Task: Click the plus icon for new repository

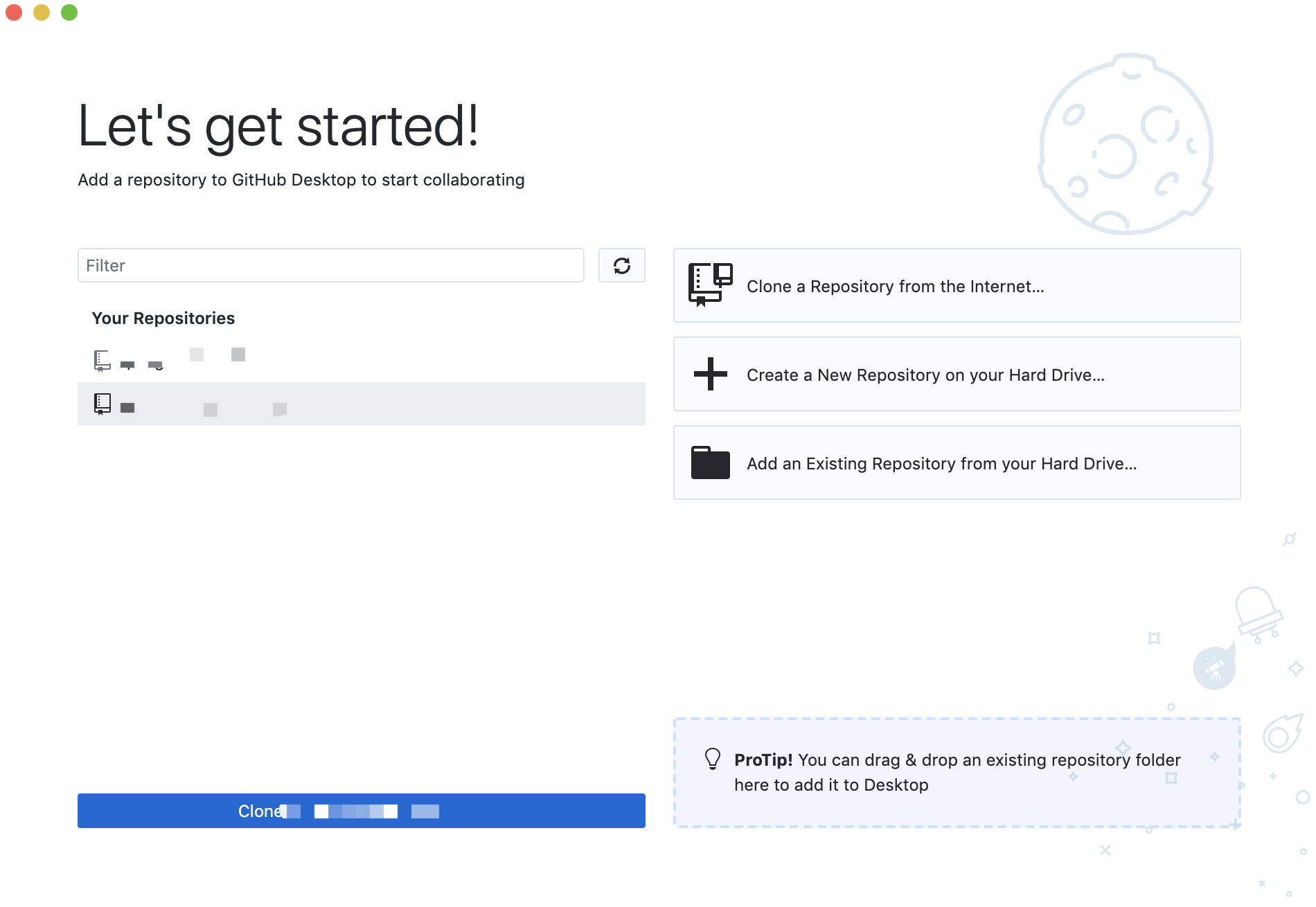Action: (710, 374)
